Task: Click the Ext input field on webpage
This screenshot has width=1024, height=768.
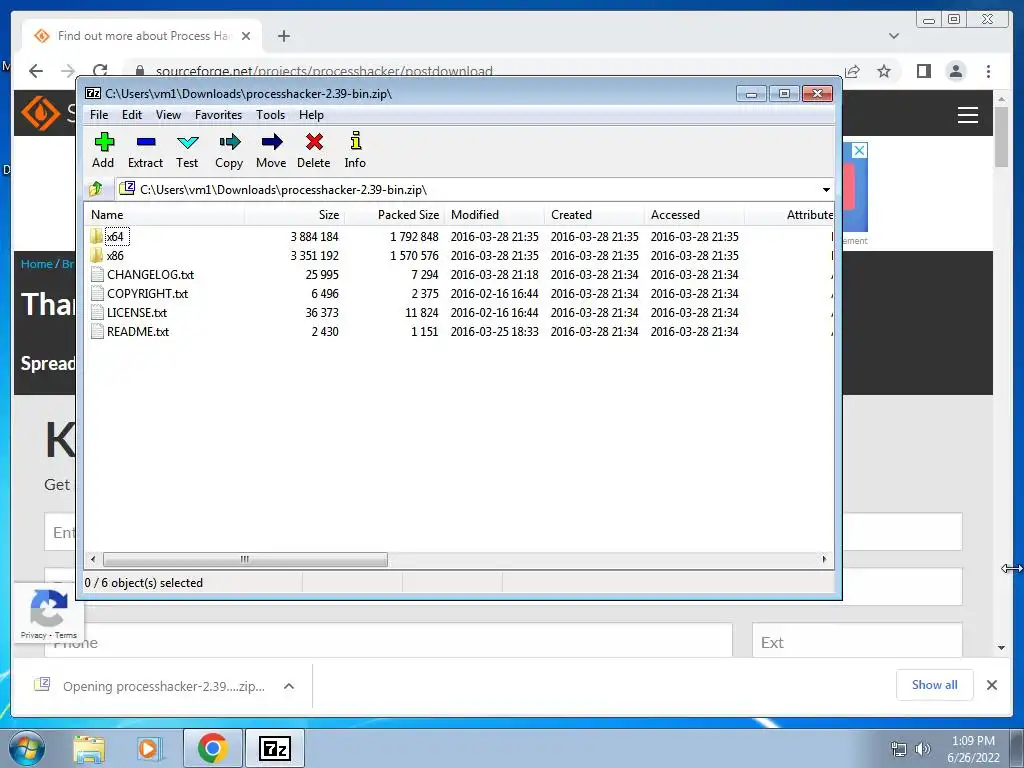Action: 857,642
